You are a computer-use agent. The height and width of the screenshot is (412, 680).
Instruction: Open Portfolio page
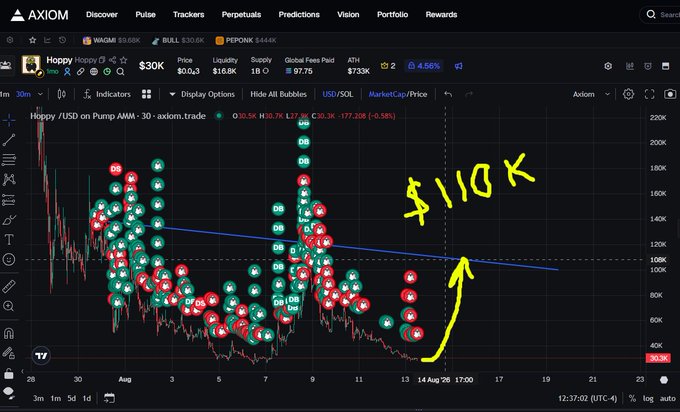392,14
